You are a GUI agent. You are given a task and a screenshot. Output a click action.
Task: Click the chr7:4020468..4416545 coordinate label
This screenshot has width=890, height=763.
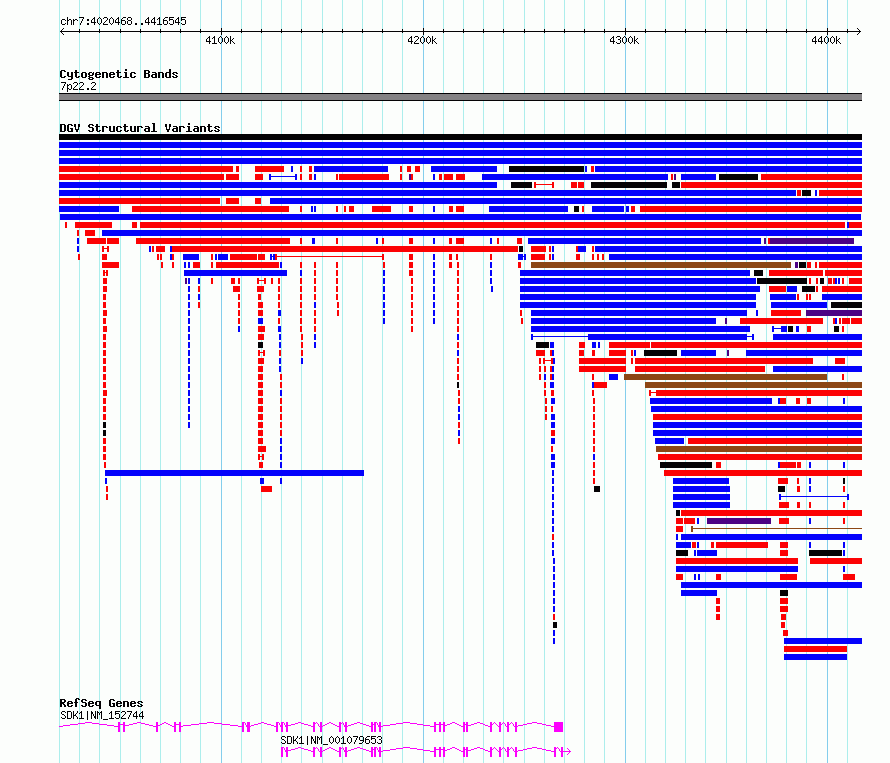click(123, 22)
